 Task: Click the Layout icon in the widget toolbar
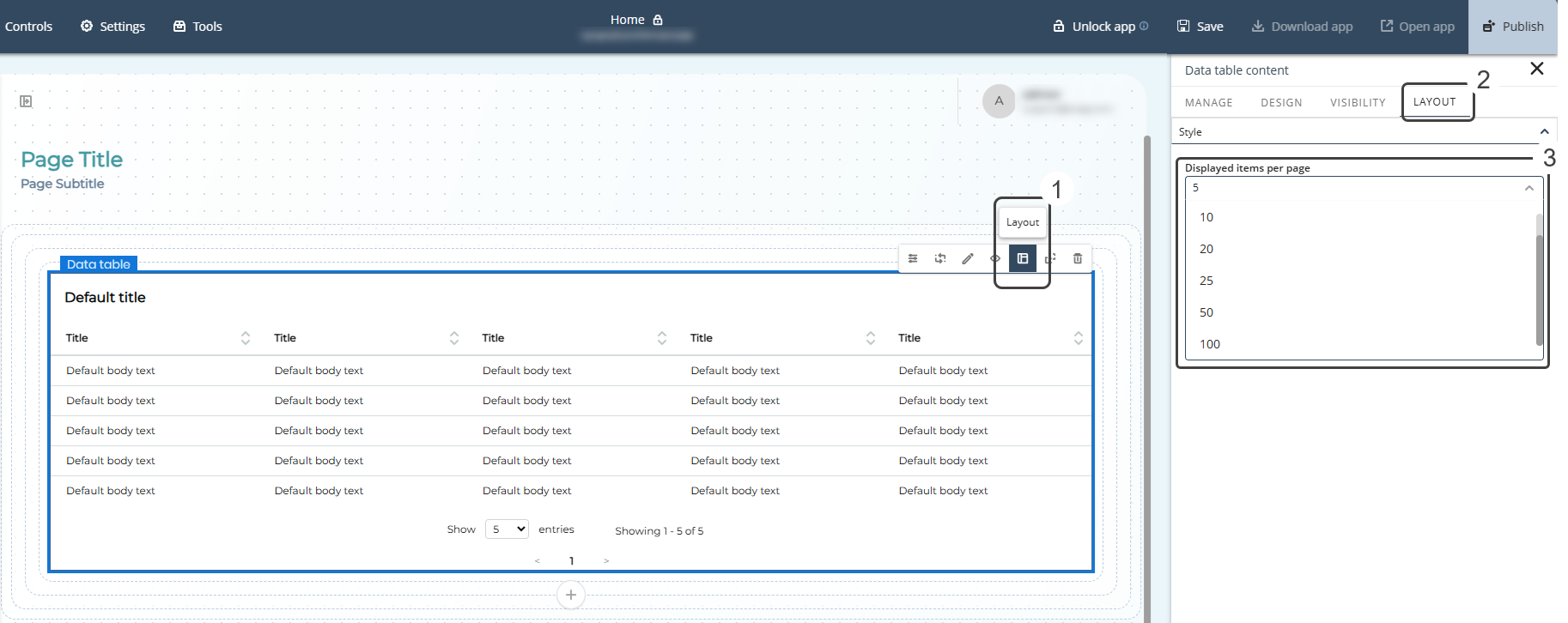coord(1022,258)
